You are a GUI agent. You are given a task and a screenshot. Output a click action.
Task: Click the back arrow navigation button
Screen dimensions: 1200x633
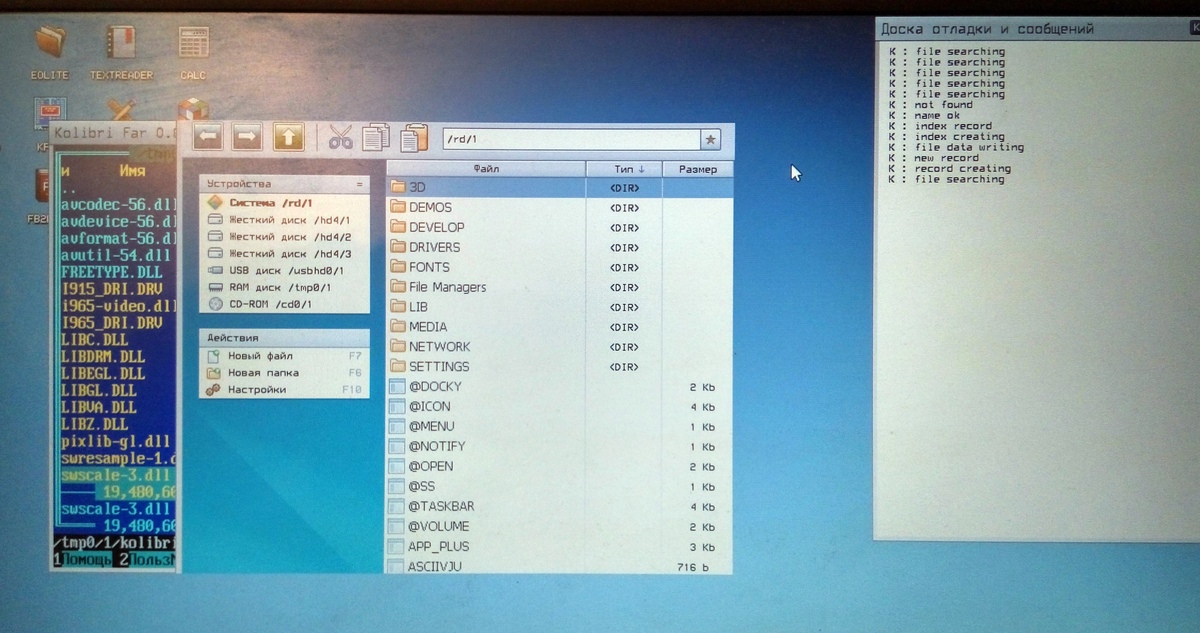tap(208, 136)
